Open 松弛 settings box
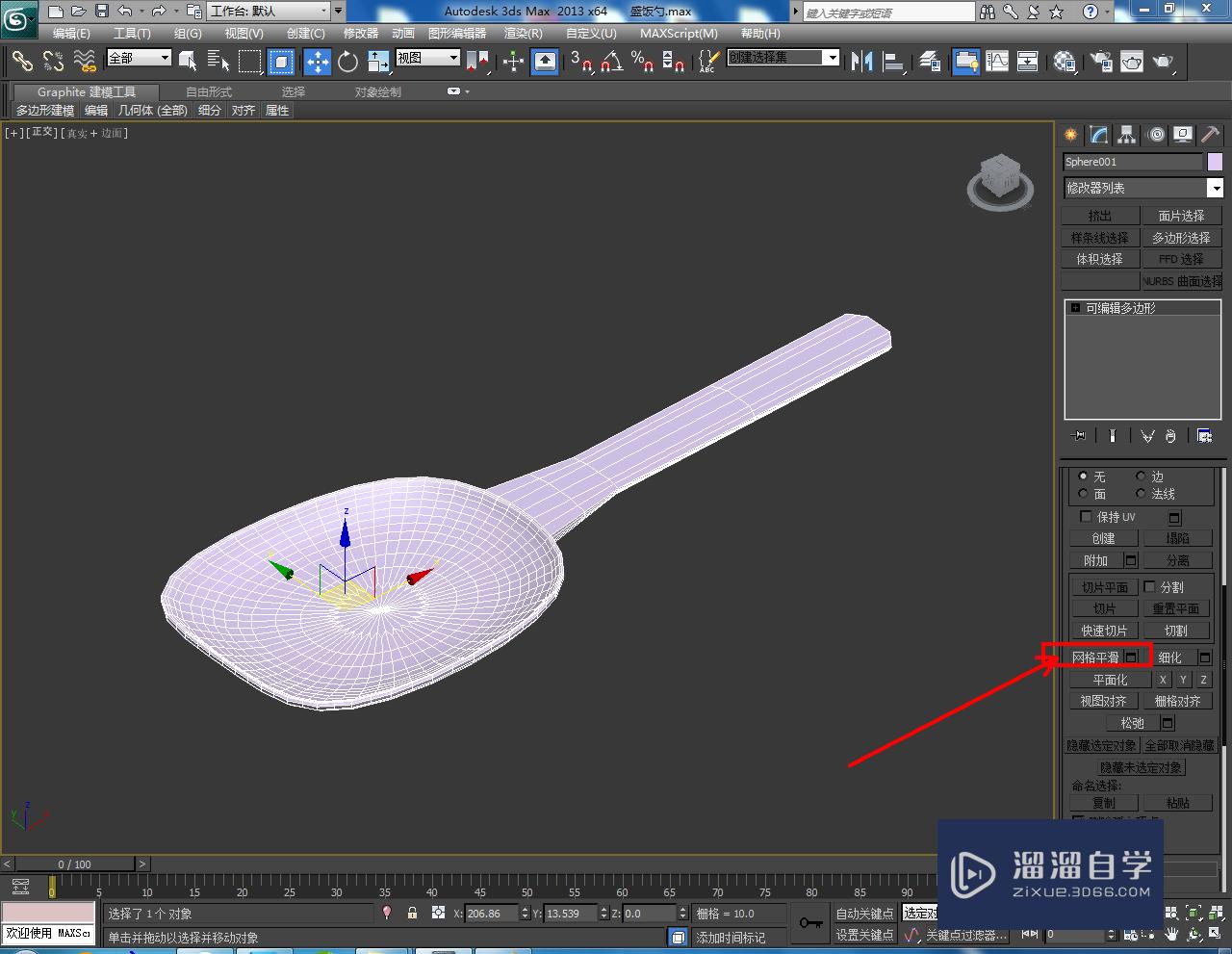Viewport: 1232px width, 954px height. [1168, 723]
